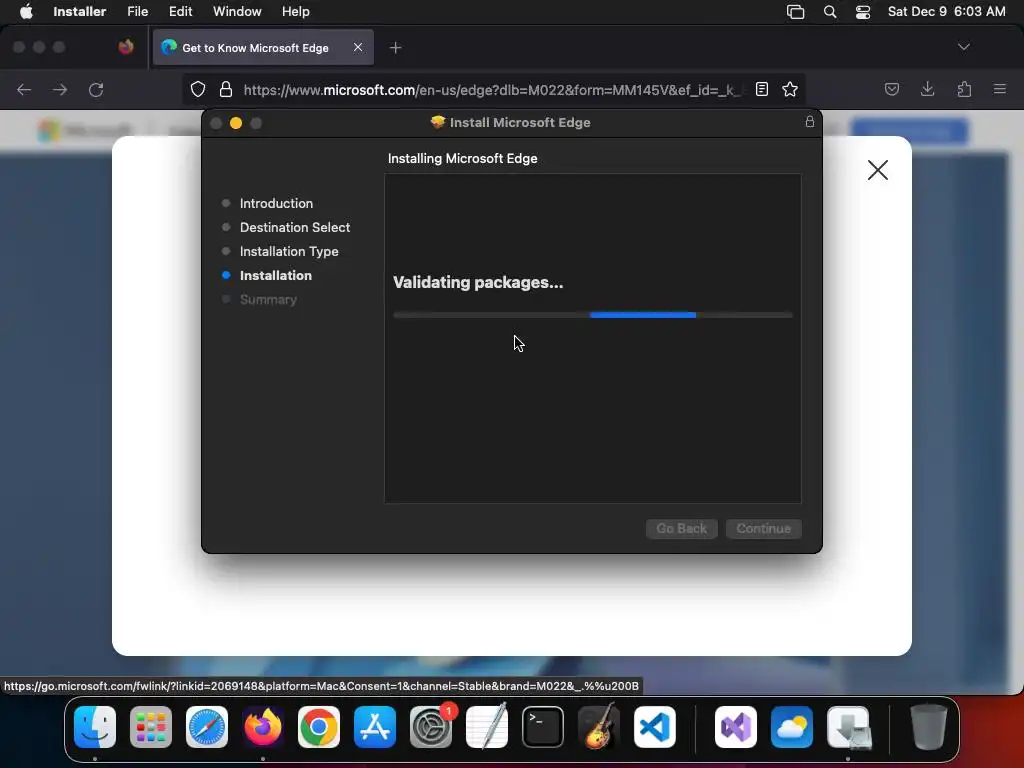Click the microsoft.com URL address field
Viewport: 1024px width, 768px height.
[492, 89]
